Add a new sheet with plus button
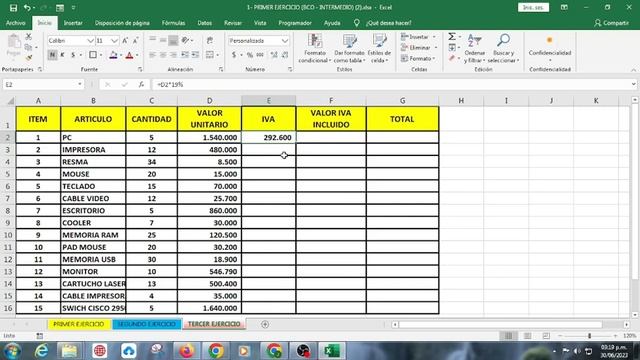Screen dimensions: 640x360 pyautogui.click(x=265, y=324)
